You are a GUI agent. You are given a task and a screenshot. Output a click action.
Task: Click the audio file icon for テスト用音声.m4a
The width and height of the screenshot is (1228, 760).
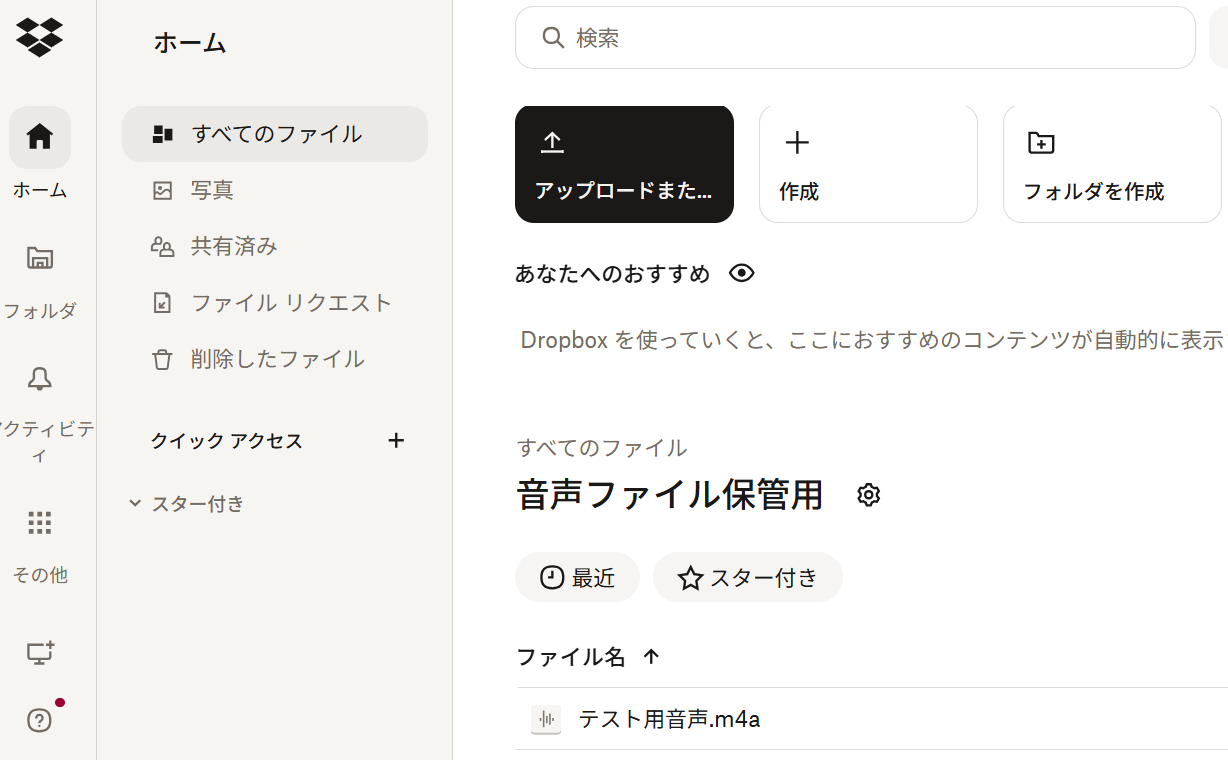click(546, 719)
